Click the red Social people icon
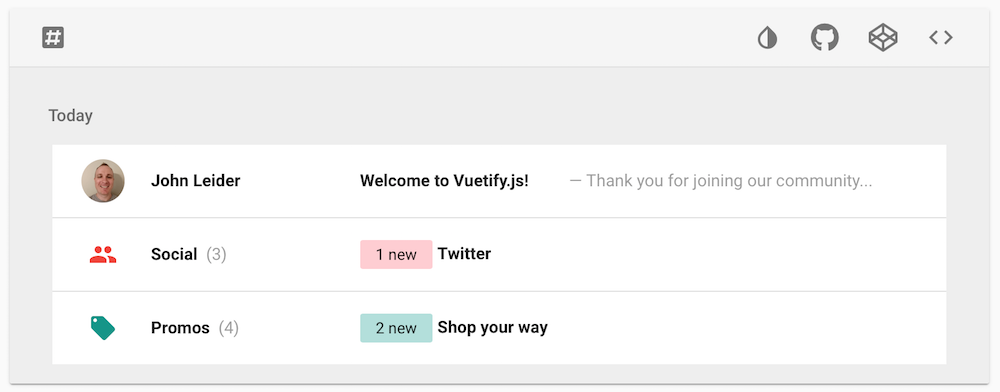The height and width of the screenshot is (392, 1000). click(x=103, y=255)
